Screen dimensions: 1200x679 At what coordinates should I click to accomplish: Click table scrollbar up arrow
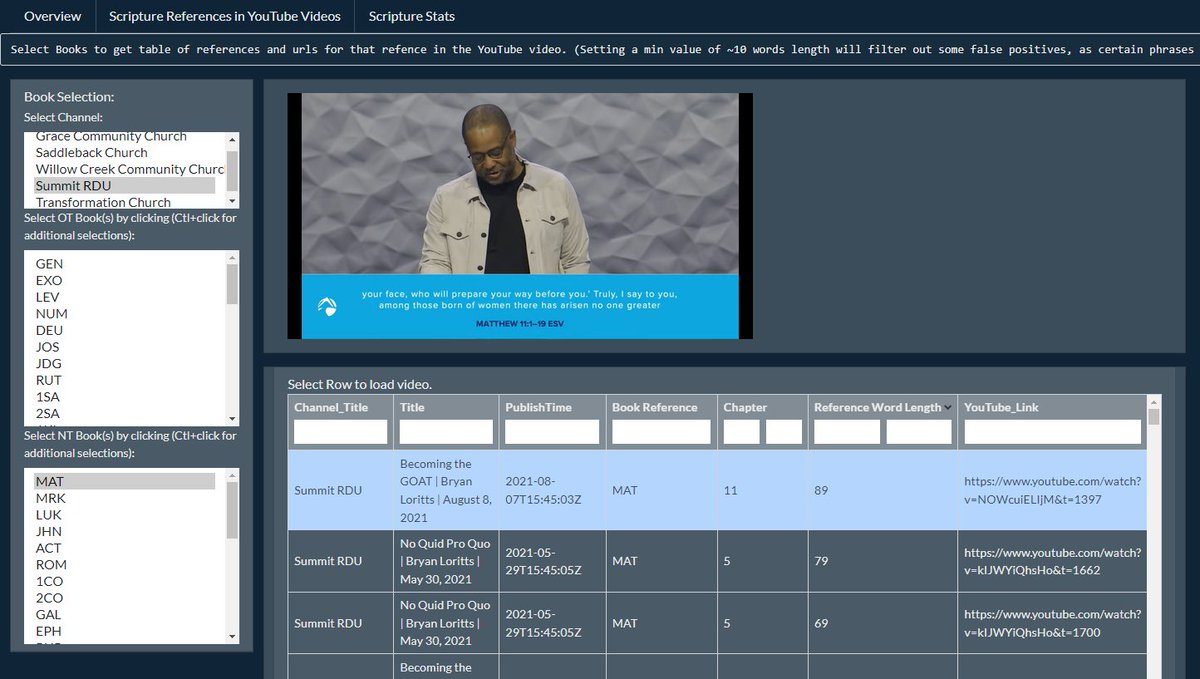[1154, 401]
